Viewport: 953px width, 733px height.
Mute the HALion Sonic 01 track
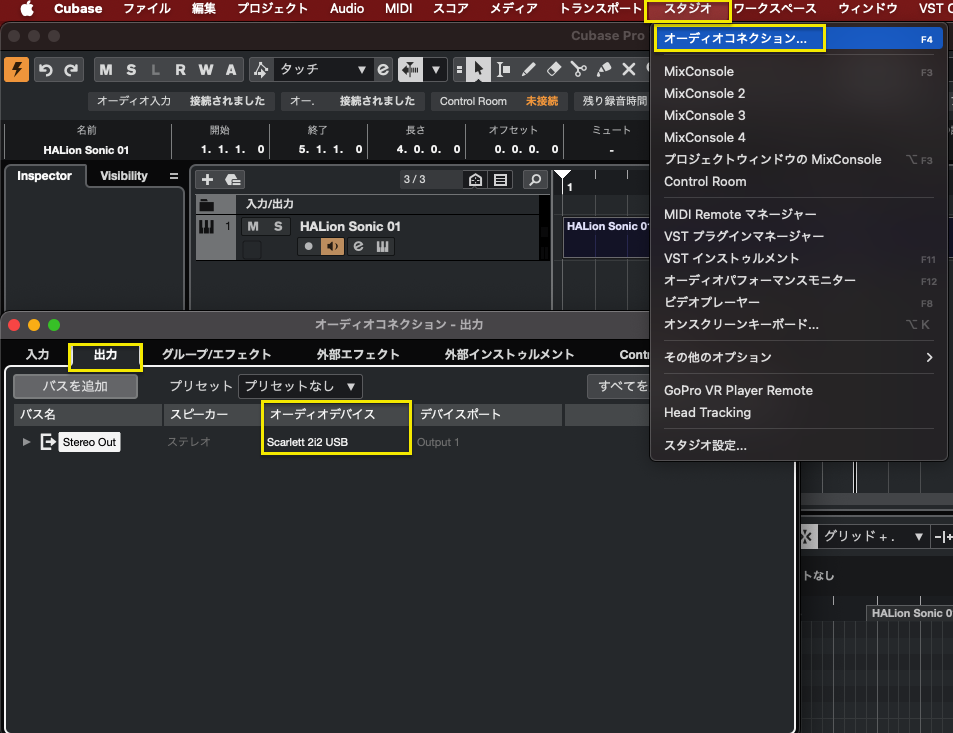pyautogui.click(x=254, y=227)
